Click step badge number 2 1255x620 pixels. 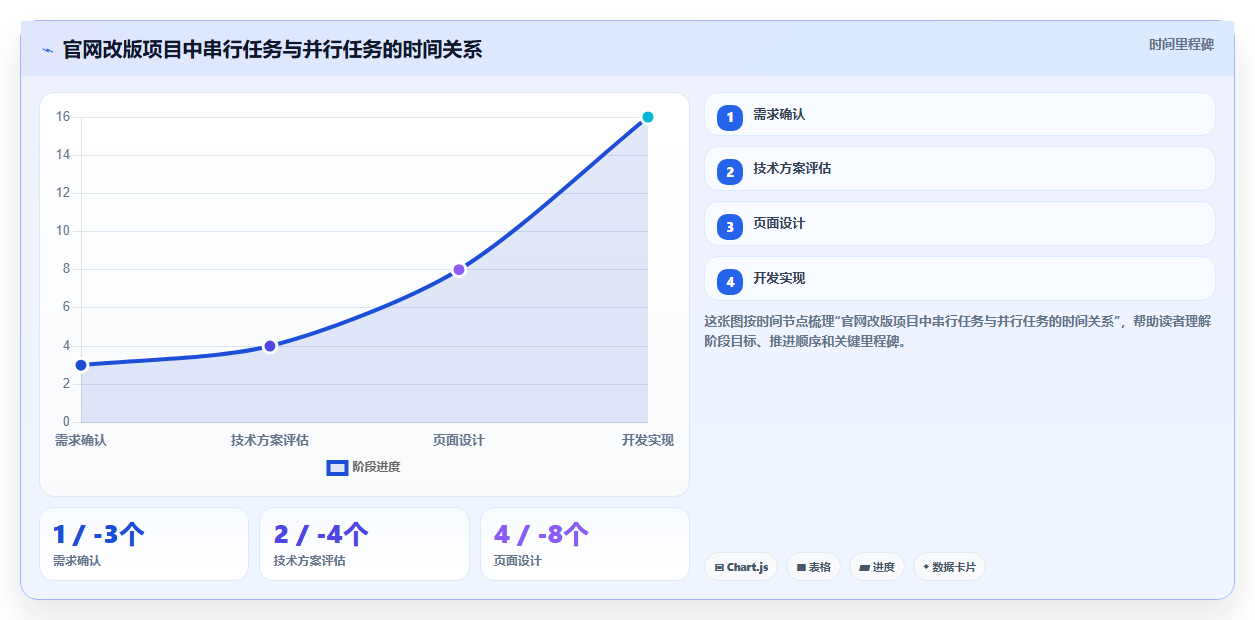pos(730,171)
